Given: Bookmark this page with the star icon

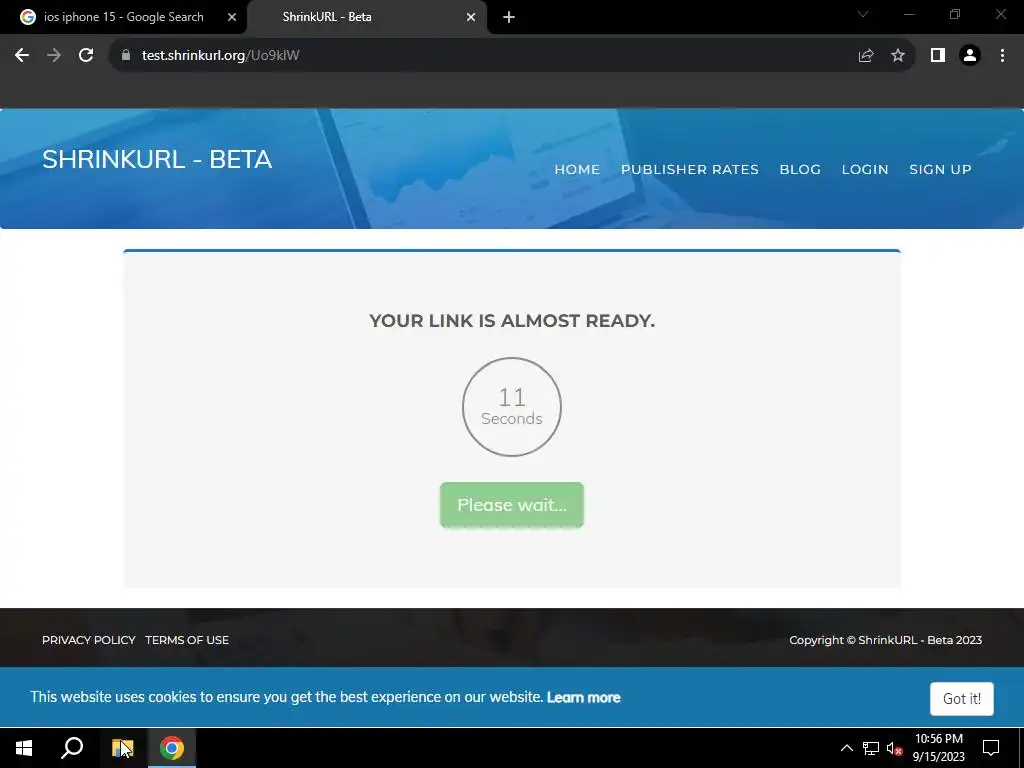Looking at the screenshot, I should pyautogui.click(x=898, y=56).
